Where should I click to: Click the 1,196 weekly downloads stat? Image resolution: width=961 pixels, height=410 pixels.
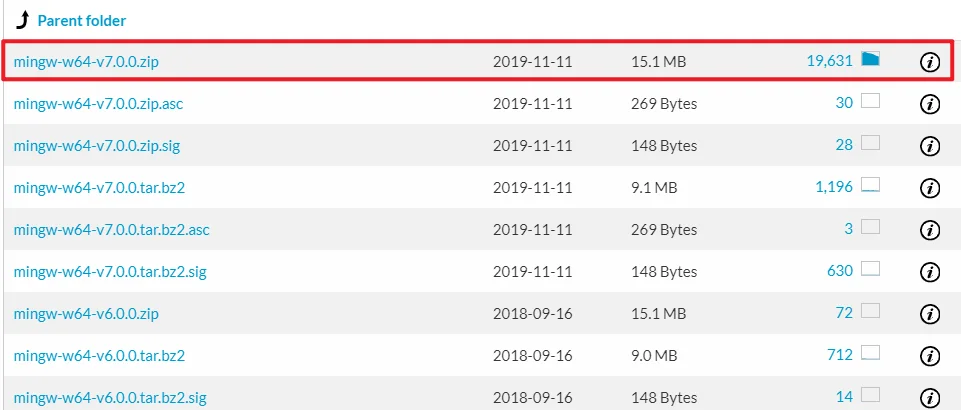pyautogui.click(x=834, y=187)
